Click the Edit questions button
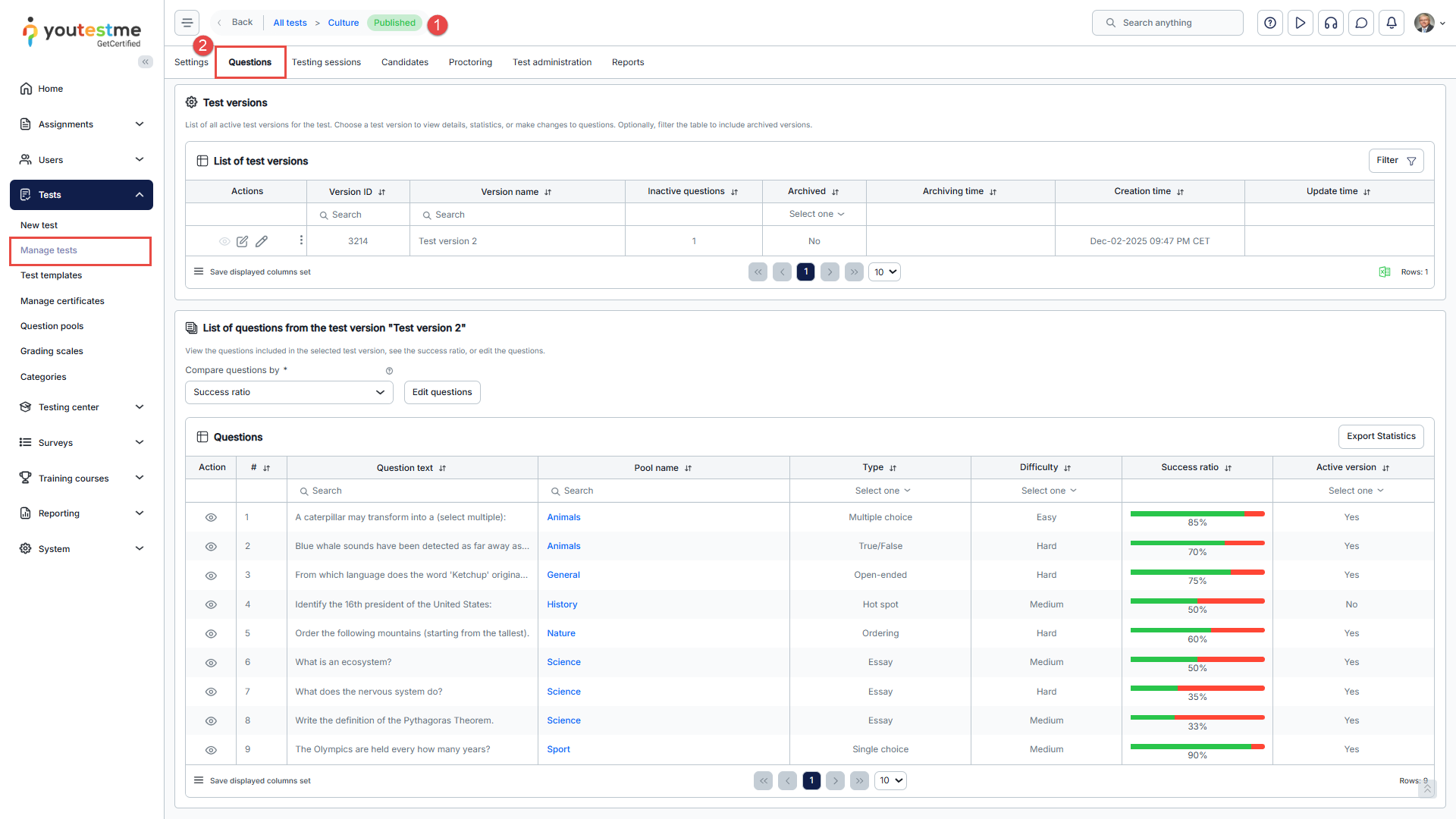Screen dimensions: 1456x819 (x=441, y=392)
